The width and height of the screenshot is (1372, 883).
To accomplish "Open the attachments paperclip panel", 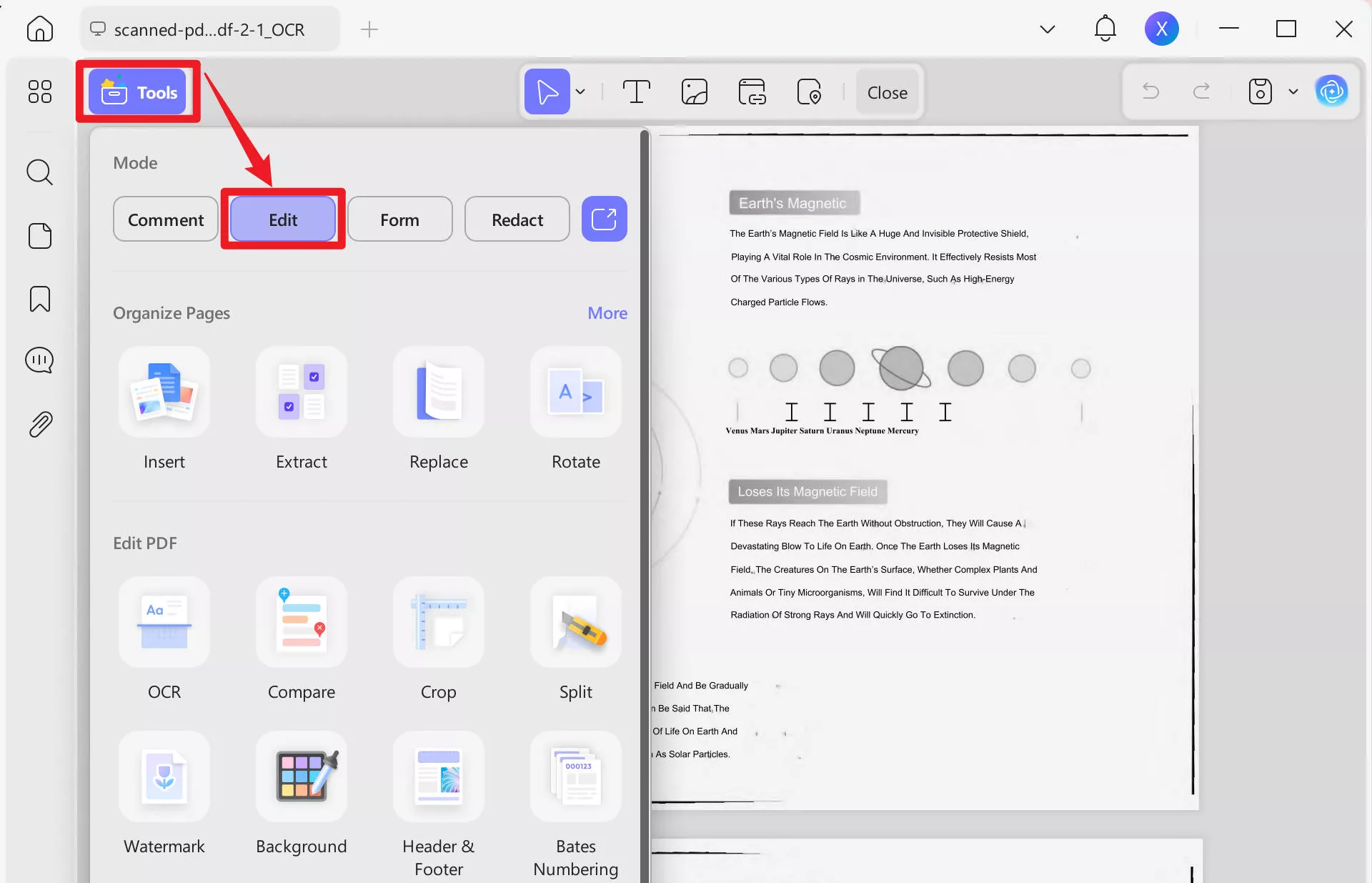I will click(x=40, y=424).
